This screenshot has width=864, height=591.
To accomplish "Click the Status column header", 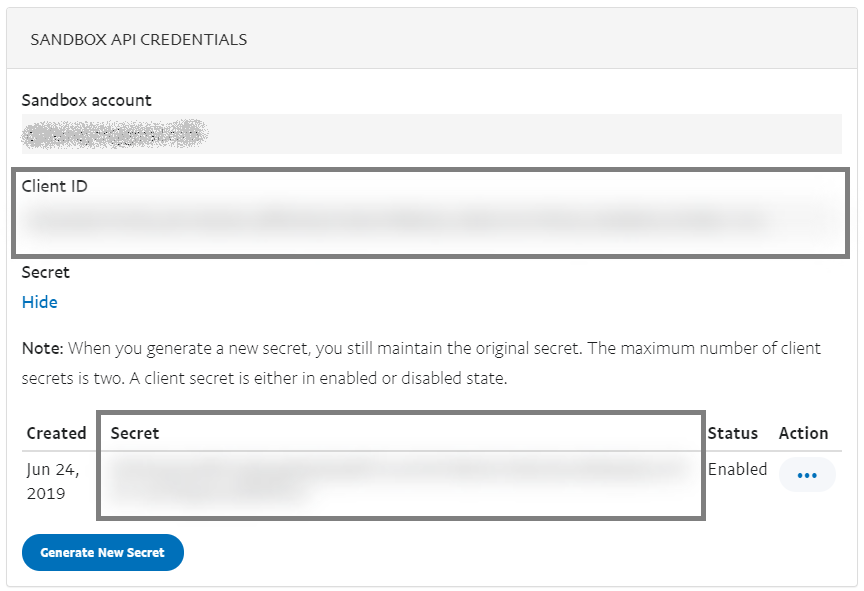I will tap(732, 433).
